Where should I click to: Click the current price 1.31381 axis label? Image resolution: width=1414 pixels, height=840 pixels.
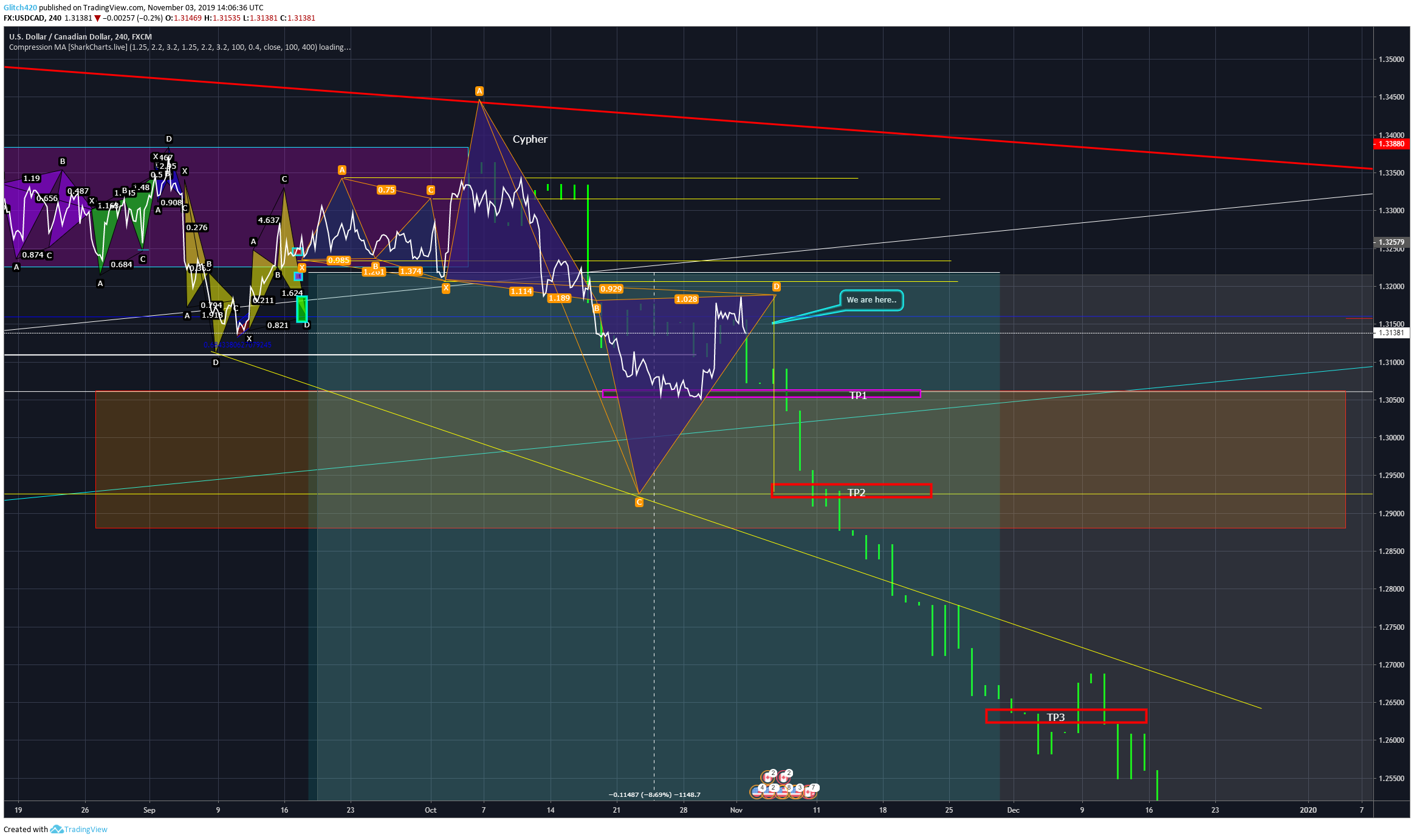coord(1390,333)
